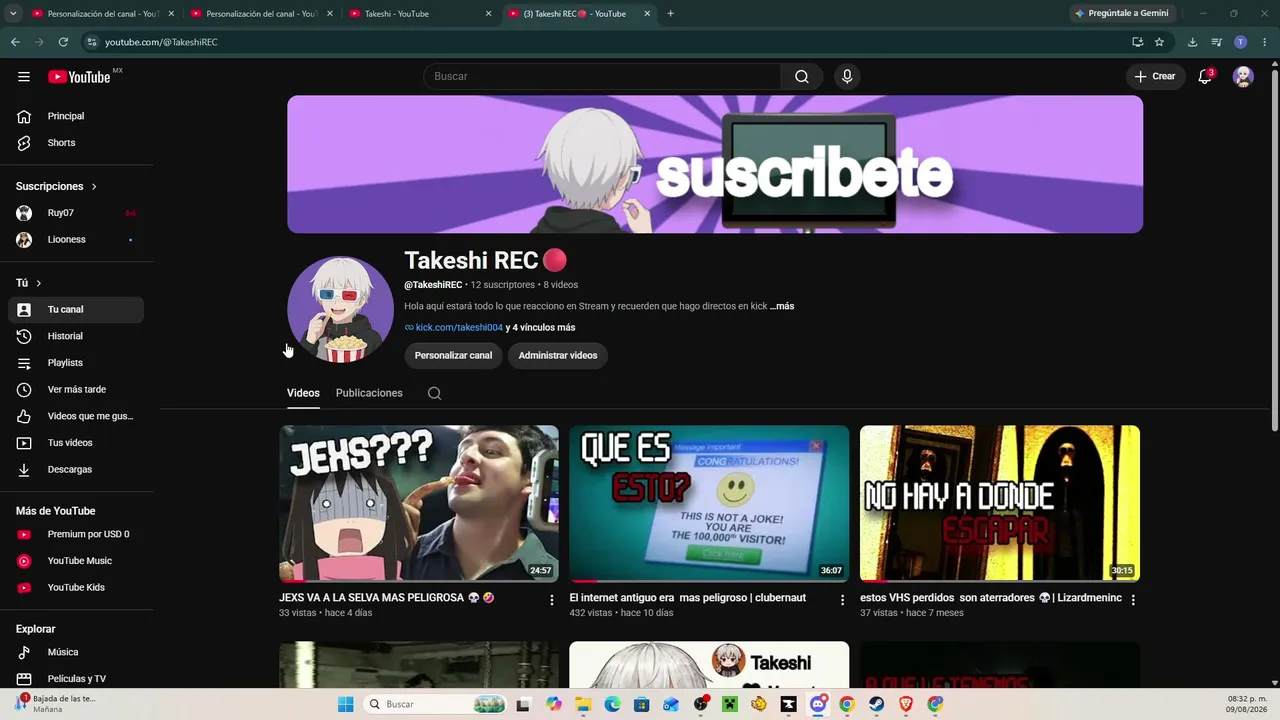Open Historial from the sidebar

click(x=76, y=337)
